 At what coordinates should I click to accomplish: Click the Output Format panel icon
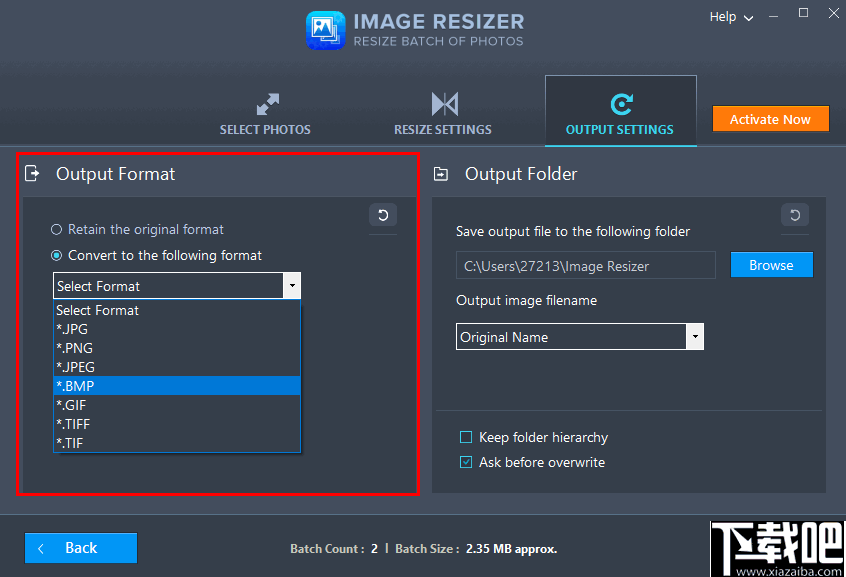click(x=33, y=173)
